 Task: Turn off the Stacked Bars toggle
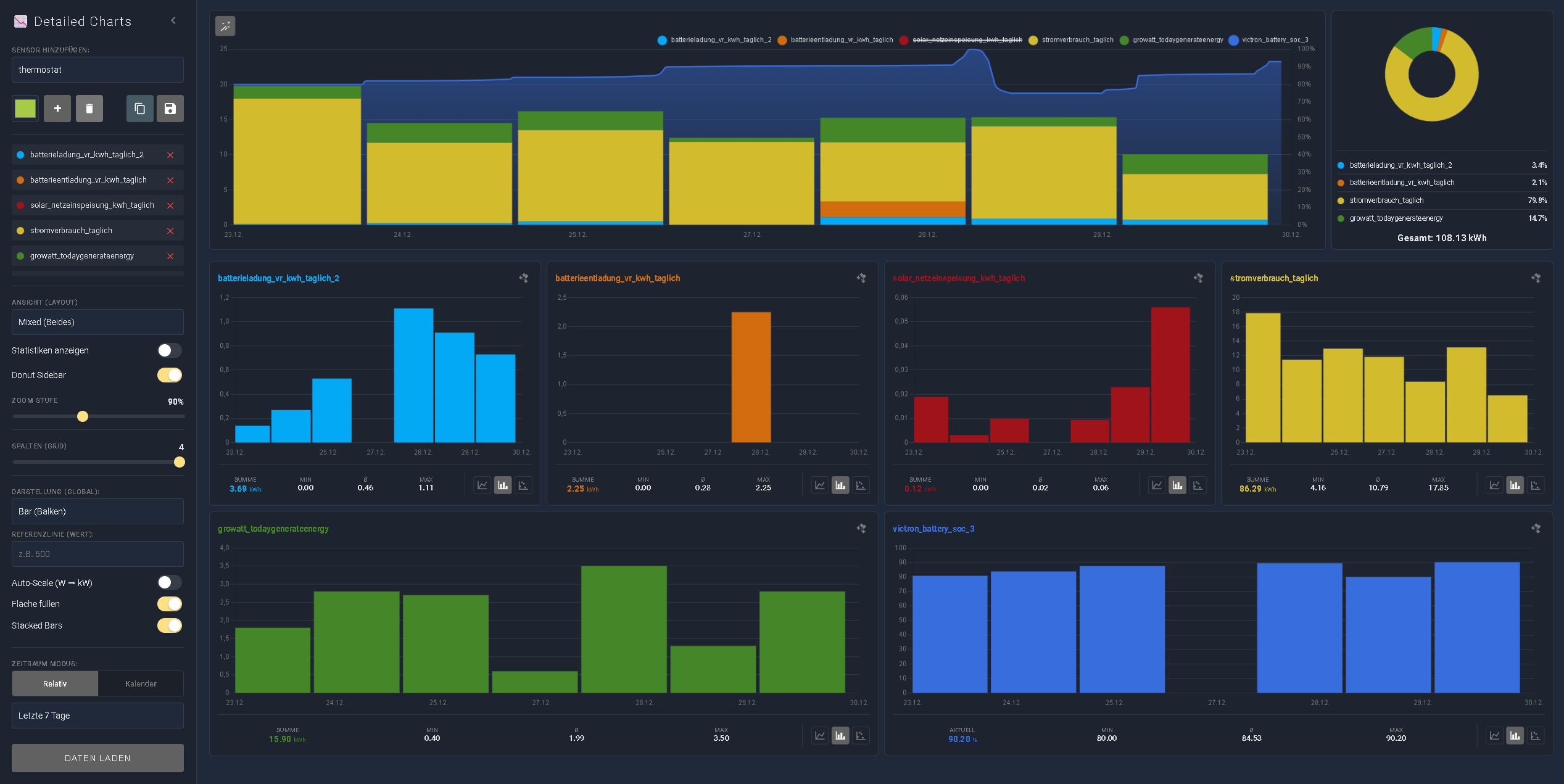(x=169, y=625)
